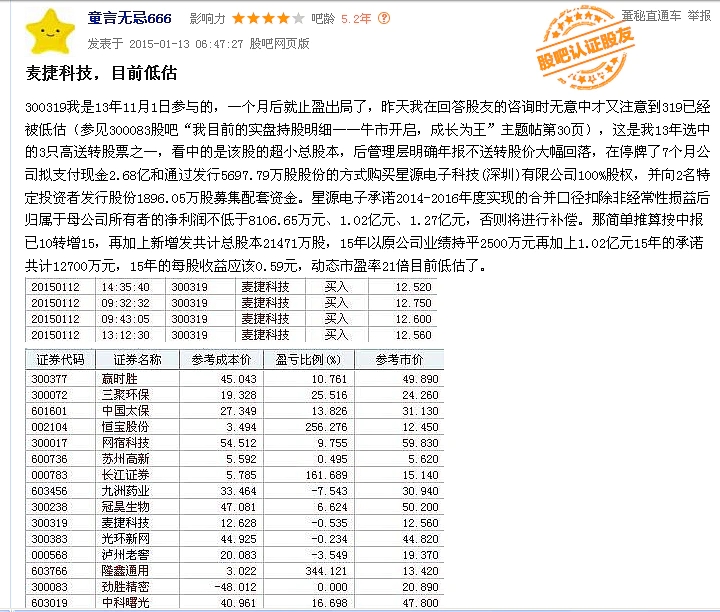Select trade row at time 09:43:05

231,319
